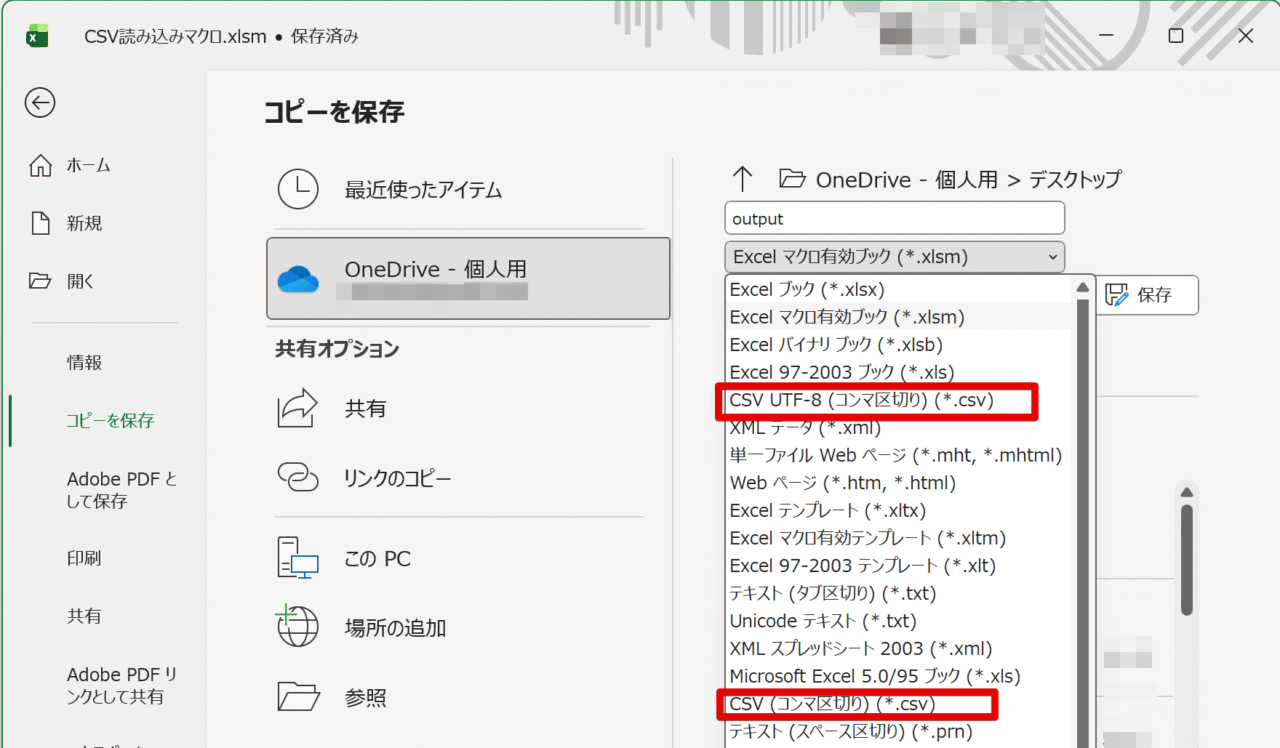1280x748 pixels.
Task: Click the file type list scrollbar up arrow
Action: (1082, 289)
